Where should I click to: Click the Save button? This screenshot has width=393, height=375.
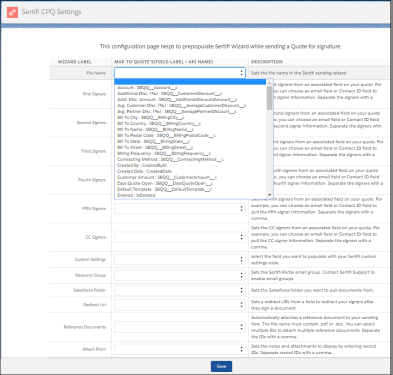tap(221, 366)
